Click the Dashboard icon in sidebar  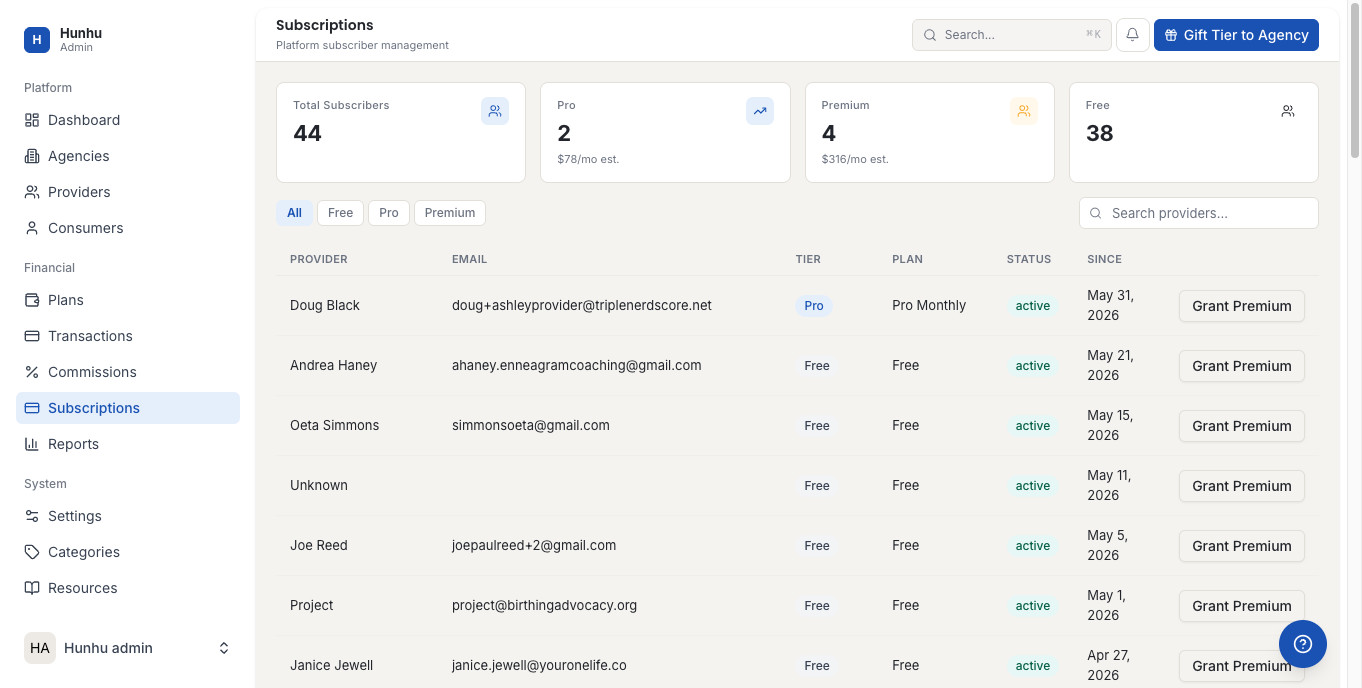pos(32,120)
